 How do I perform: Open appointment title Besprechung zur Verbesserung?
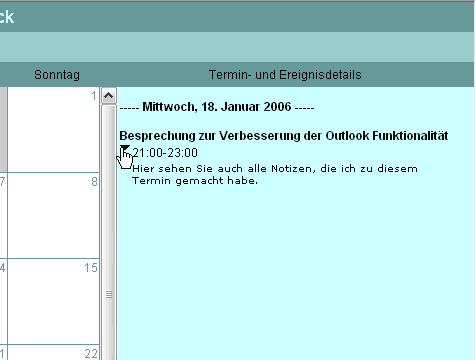(284, 136)
